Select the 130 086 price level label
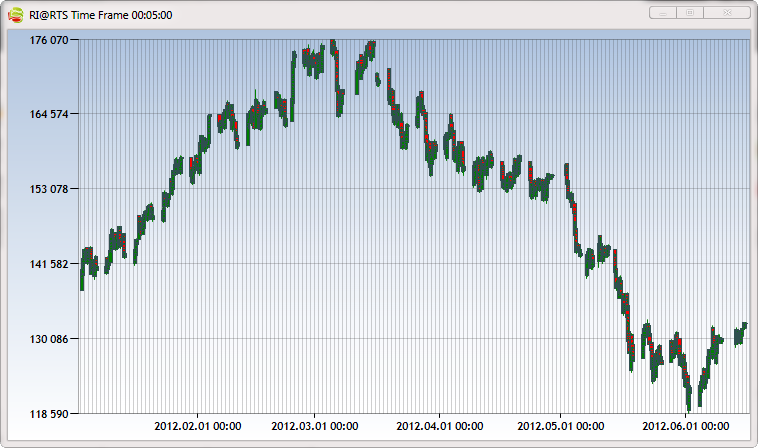758x448 pixels. coord(49,339)
